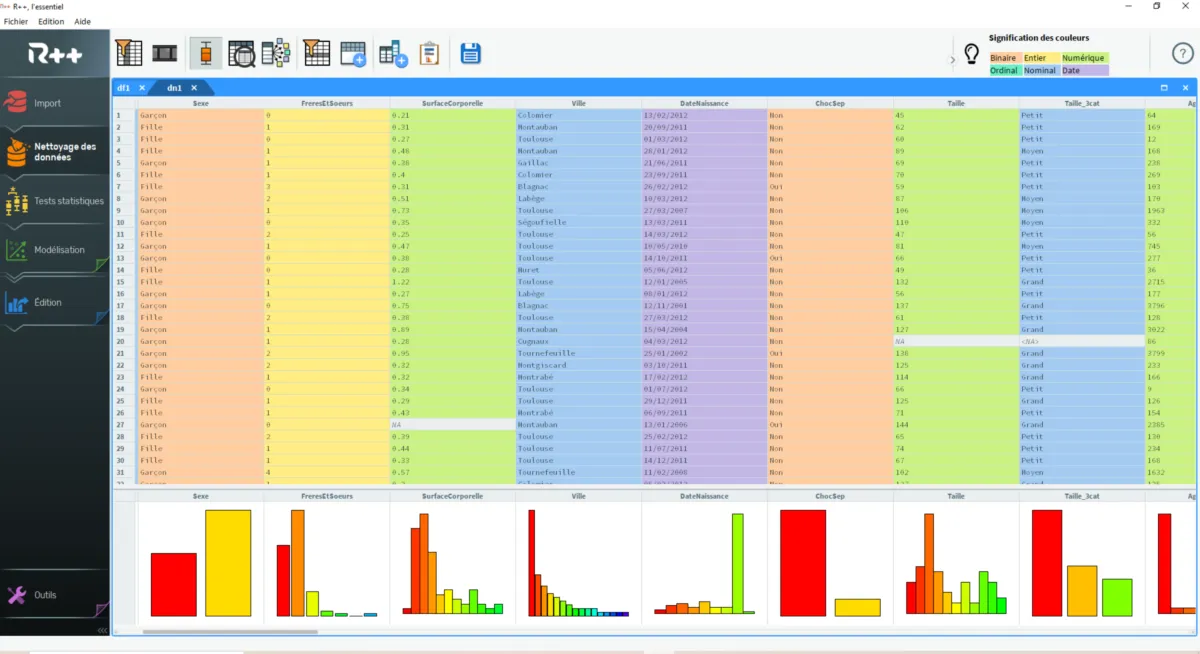
Task: Click the film strip toolbar icon
Action: click(164, 52)
